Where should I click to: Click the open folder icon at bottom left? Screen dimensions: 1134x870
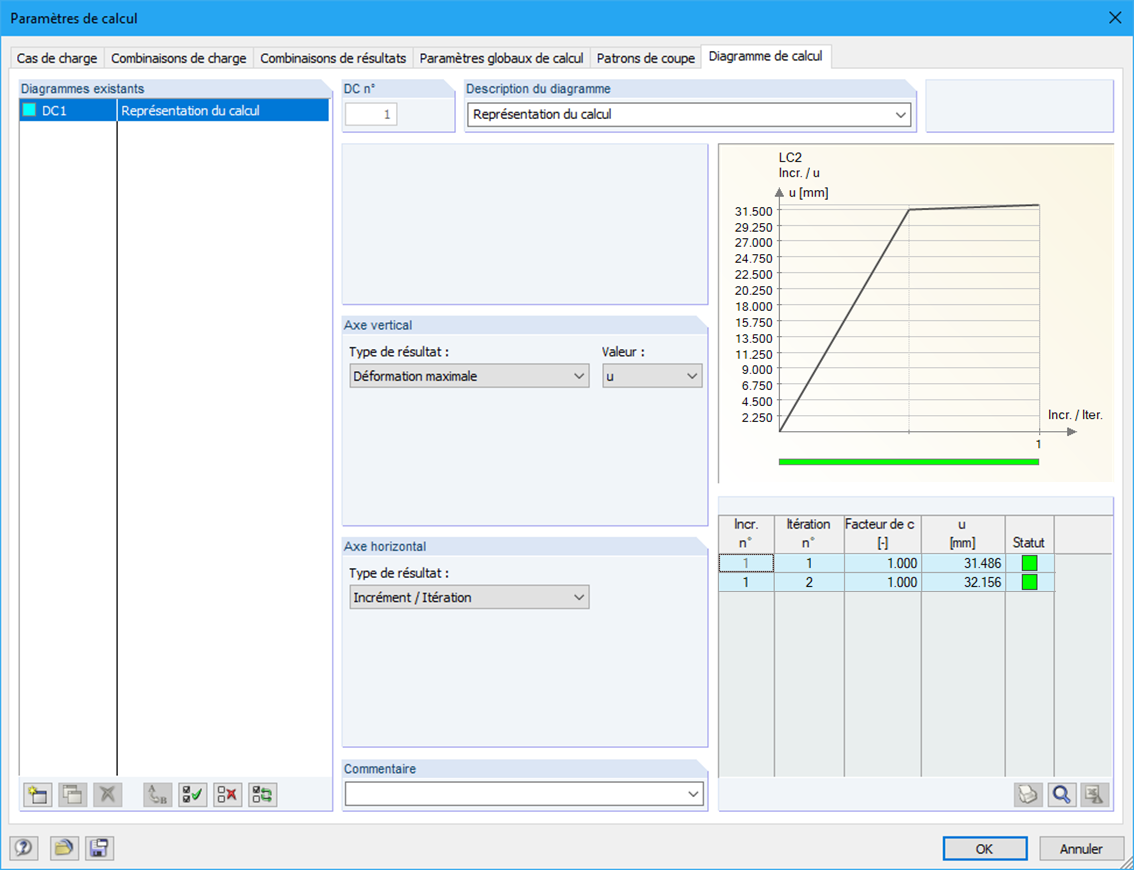click(x=64, y=848)
